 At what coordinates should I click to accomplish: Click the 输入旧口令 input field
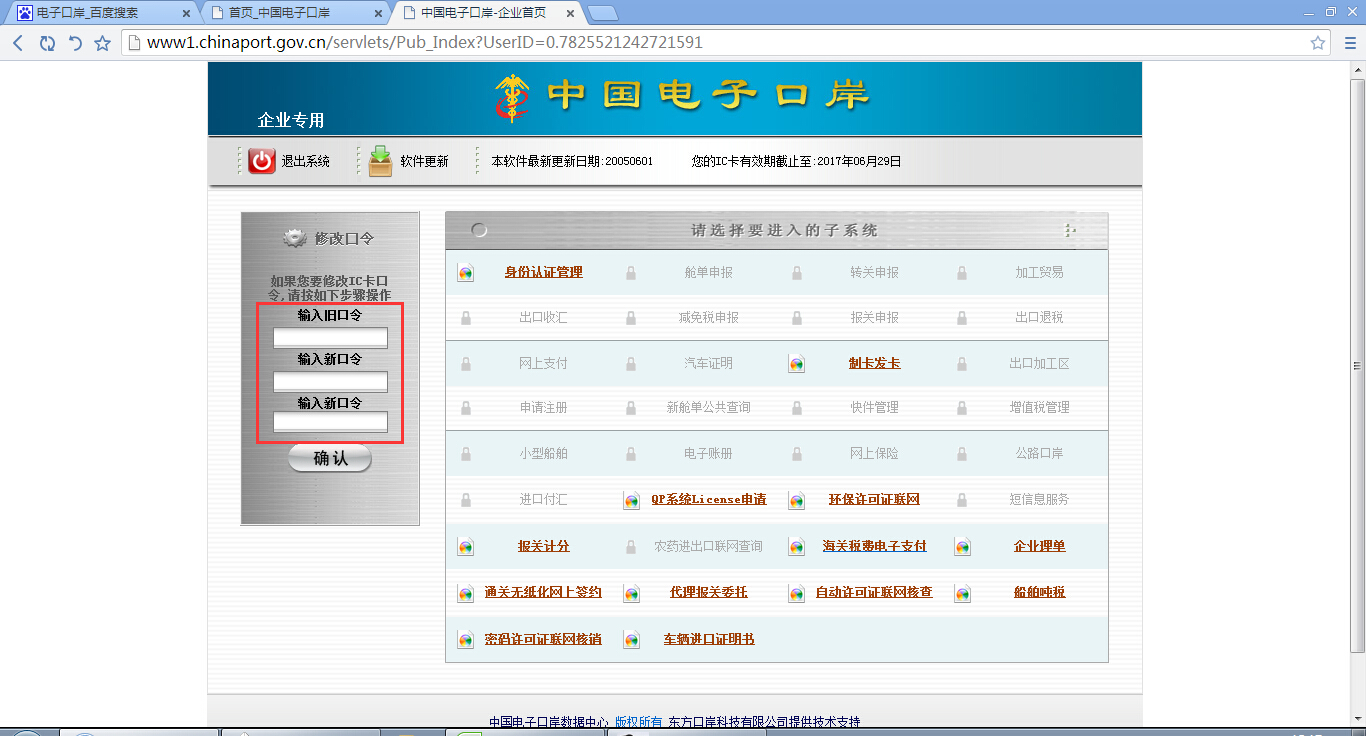(x=330, y=338)
